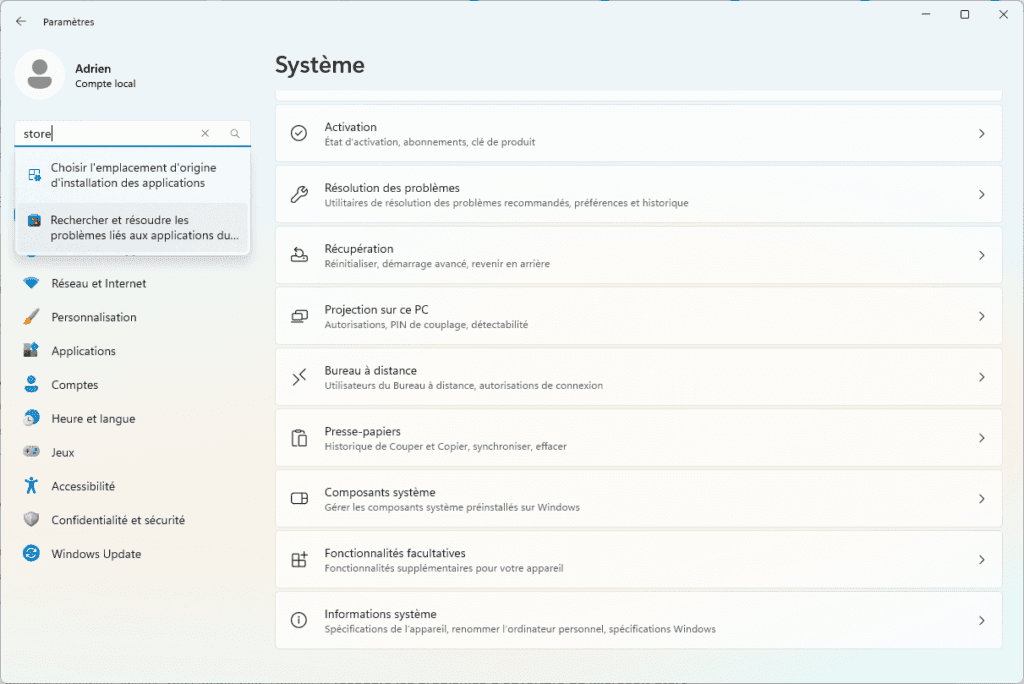Click subtitle Utilitaires de résolution des problèmes recommandés

(506, 203)
